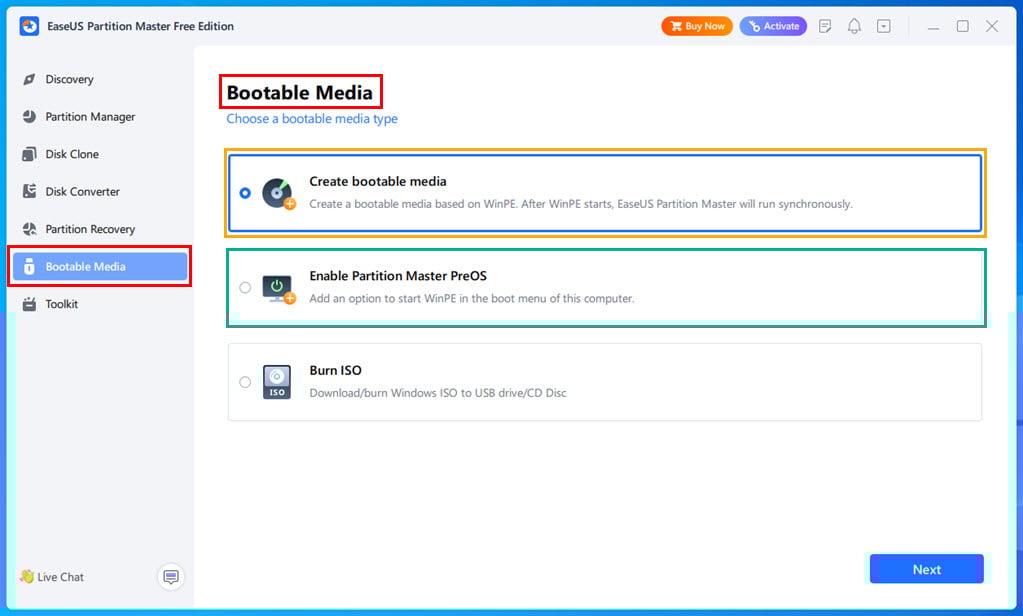This screenshot has width=1023, height=616.
Task: Click 'Download/burn Windows ISO to USB drive/CD Disc' text
Action: pyautogui.click(x=438, y=393)
